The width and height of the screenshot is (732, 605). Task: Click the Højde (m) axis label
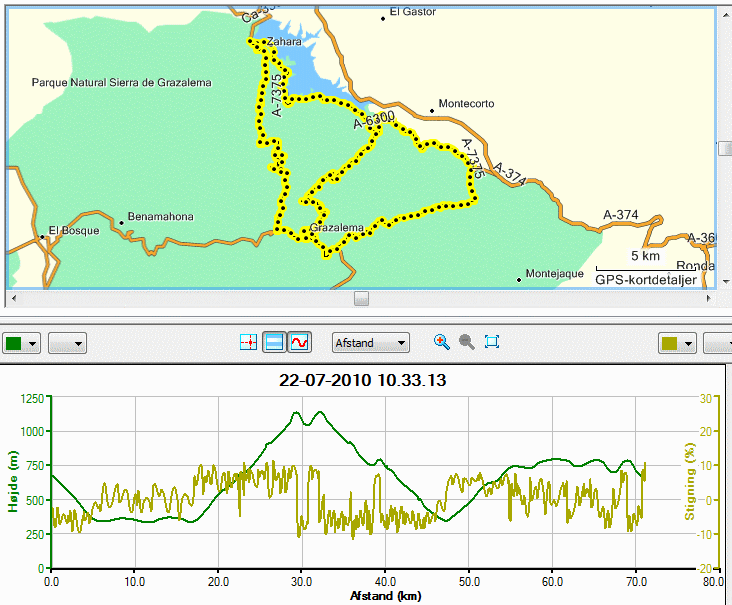point(13,481)
